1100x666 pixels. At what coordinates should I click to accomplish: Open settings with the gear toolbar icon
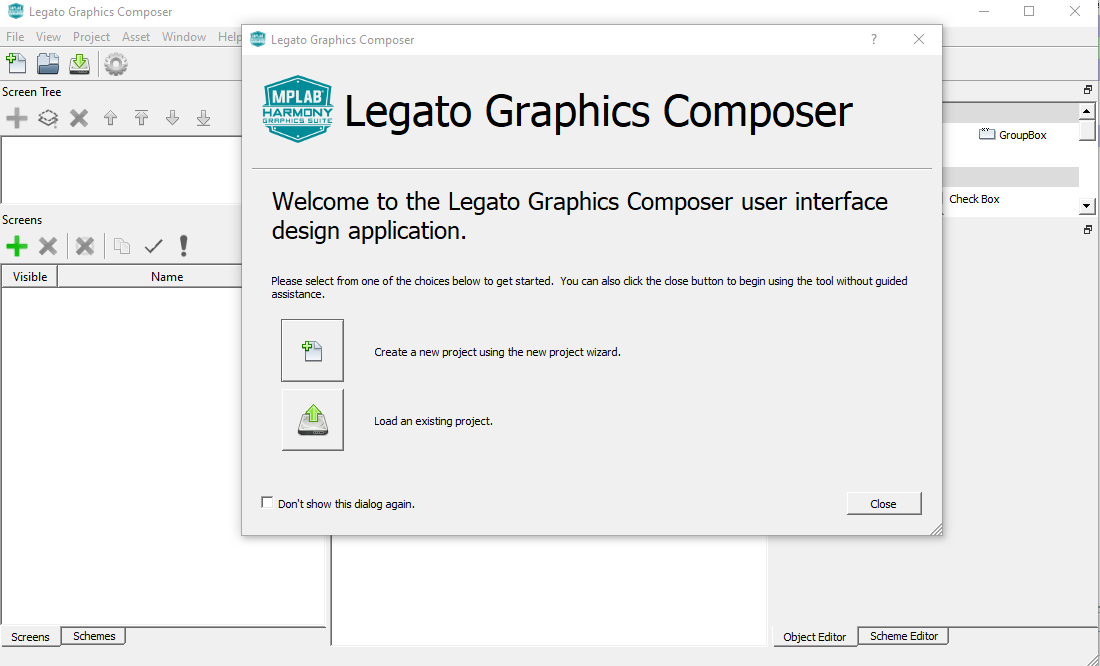click(116, 65)
